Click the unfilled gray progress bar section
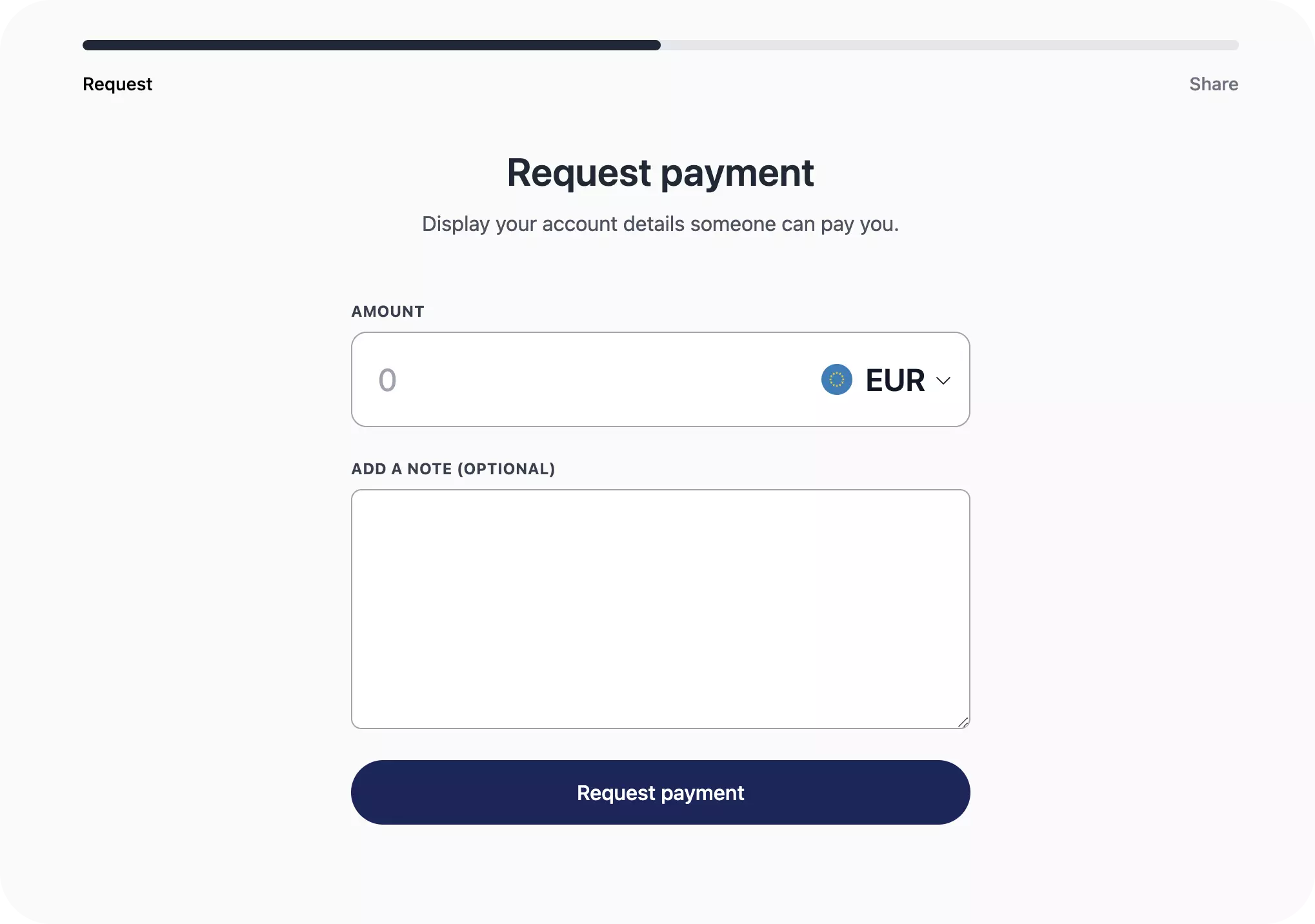This screenshot has width=1315, height=924. pyautogui.click(x=949, y=45)
